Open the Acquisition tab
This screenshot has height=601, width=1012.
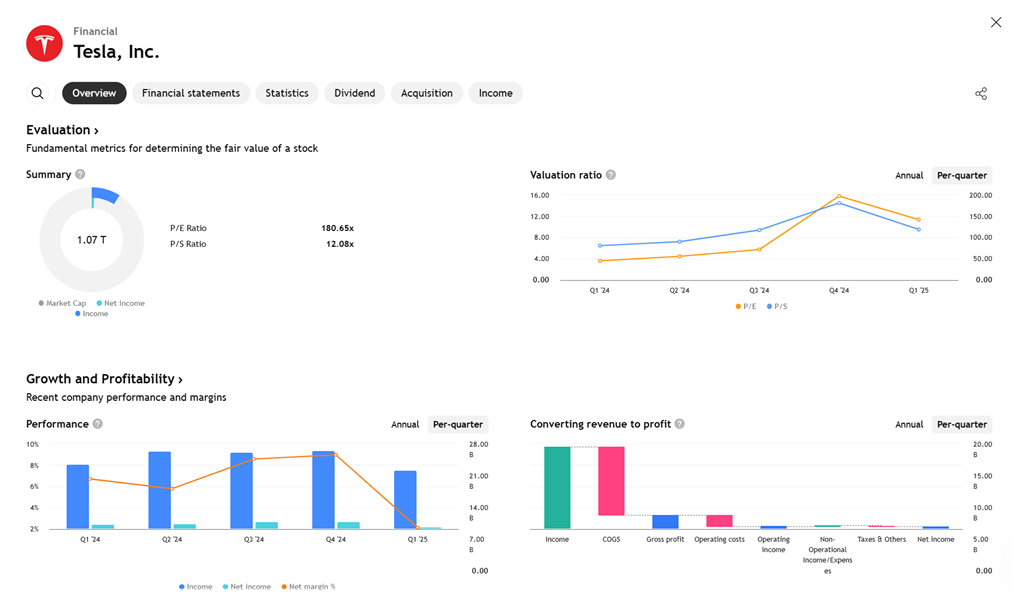coord(427,93)
